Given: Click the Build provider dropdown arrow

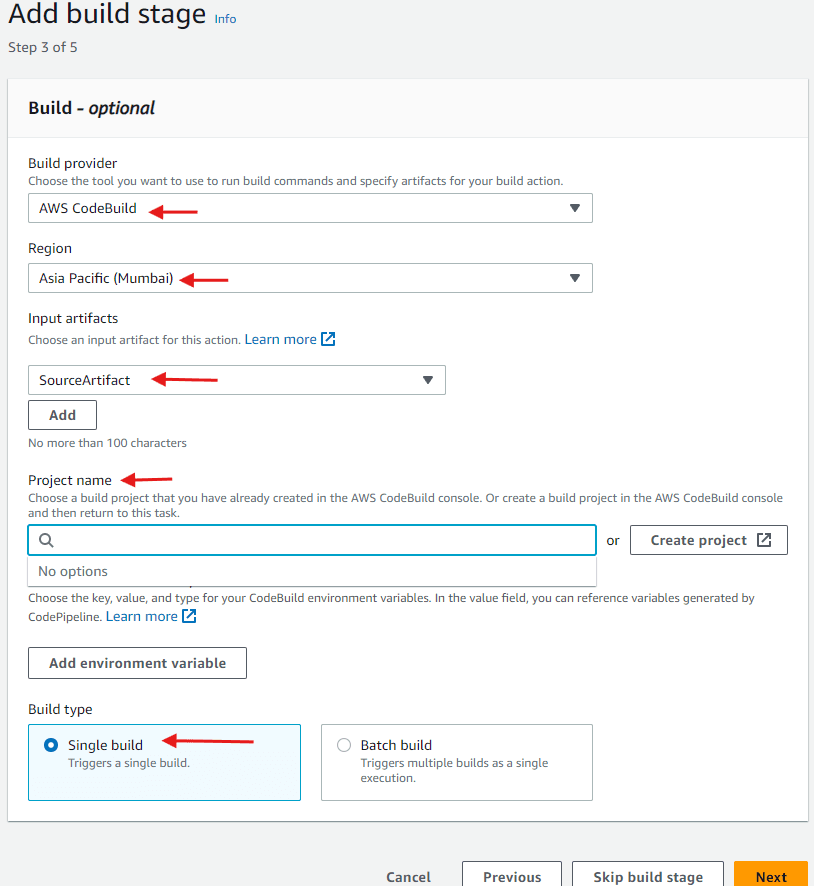Looking at the screenshot, I should pos(574,208).
